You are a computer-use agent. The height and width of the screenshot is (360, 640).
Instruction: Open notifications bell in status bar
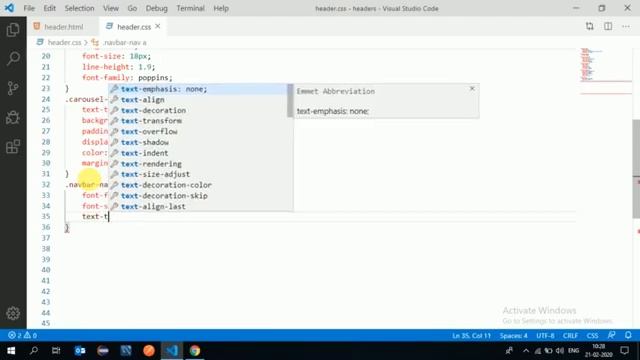click(628, 336)
